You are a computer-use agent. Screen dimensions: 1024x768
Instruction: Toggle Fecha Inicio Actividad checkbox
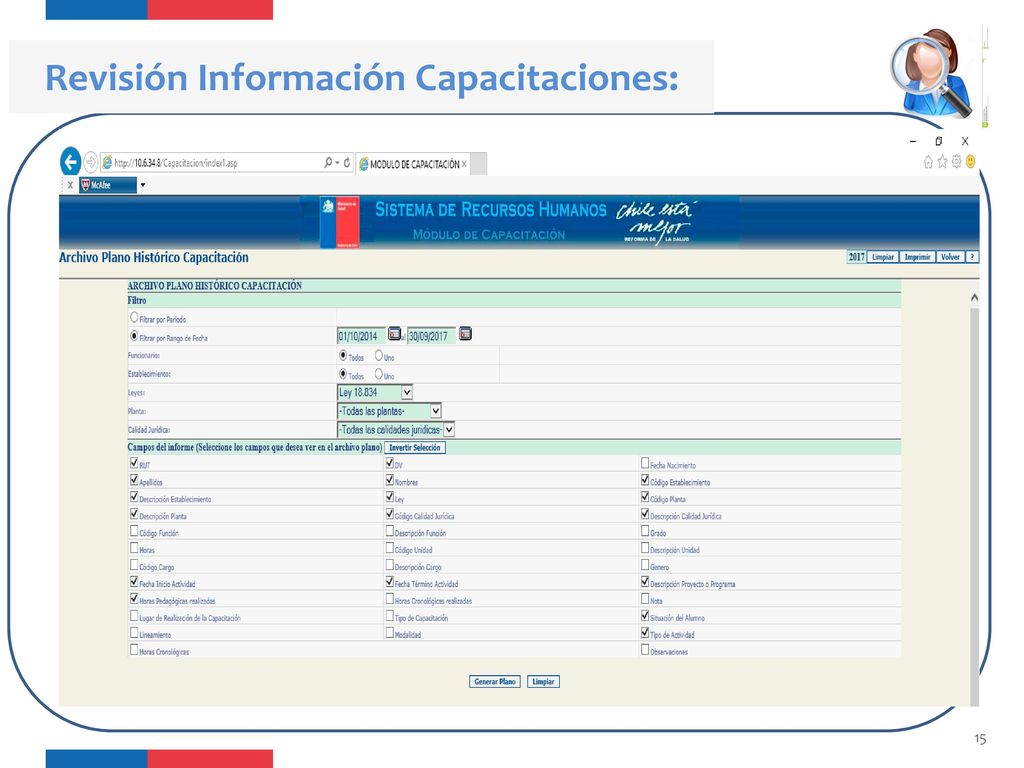tap(134, 582)
